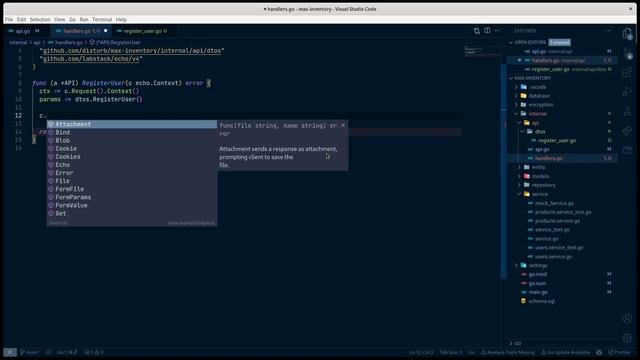The image size is (640, 360).
Task: Open main.go in the file tree
Action: [538, 292]
